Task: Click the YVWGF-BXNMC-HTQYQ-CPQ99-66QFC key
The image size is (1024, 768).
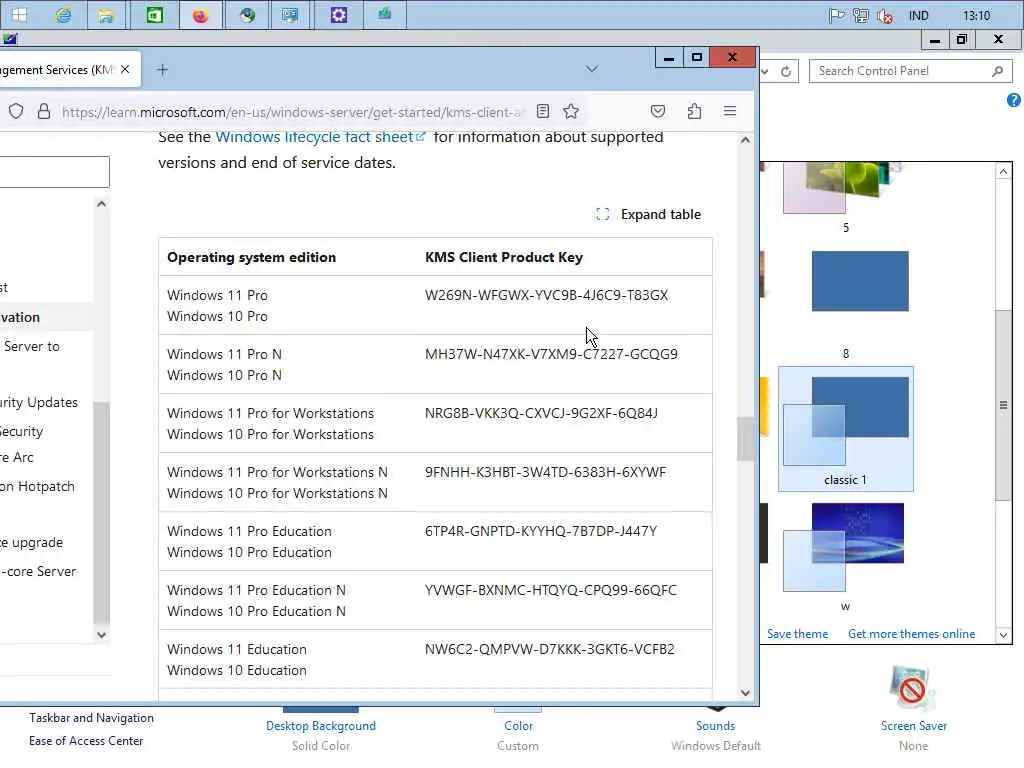Action: 551,590
